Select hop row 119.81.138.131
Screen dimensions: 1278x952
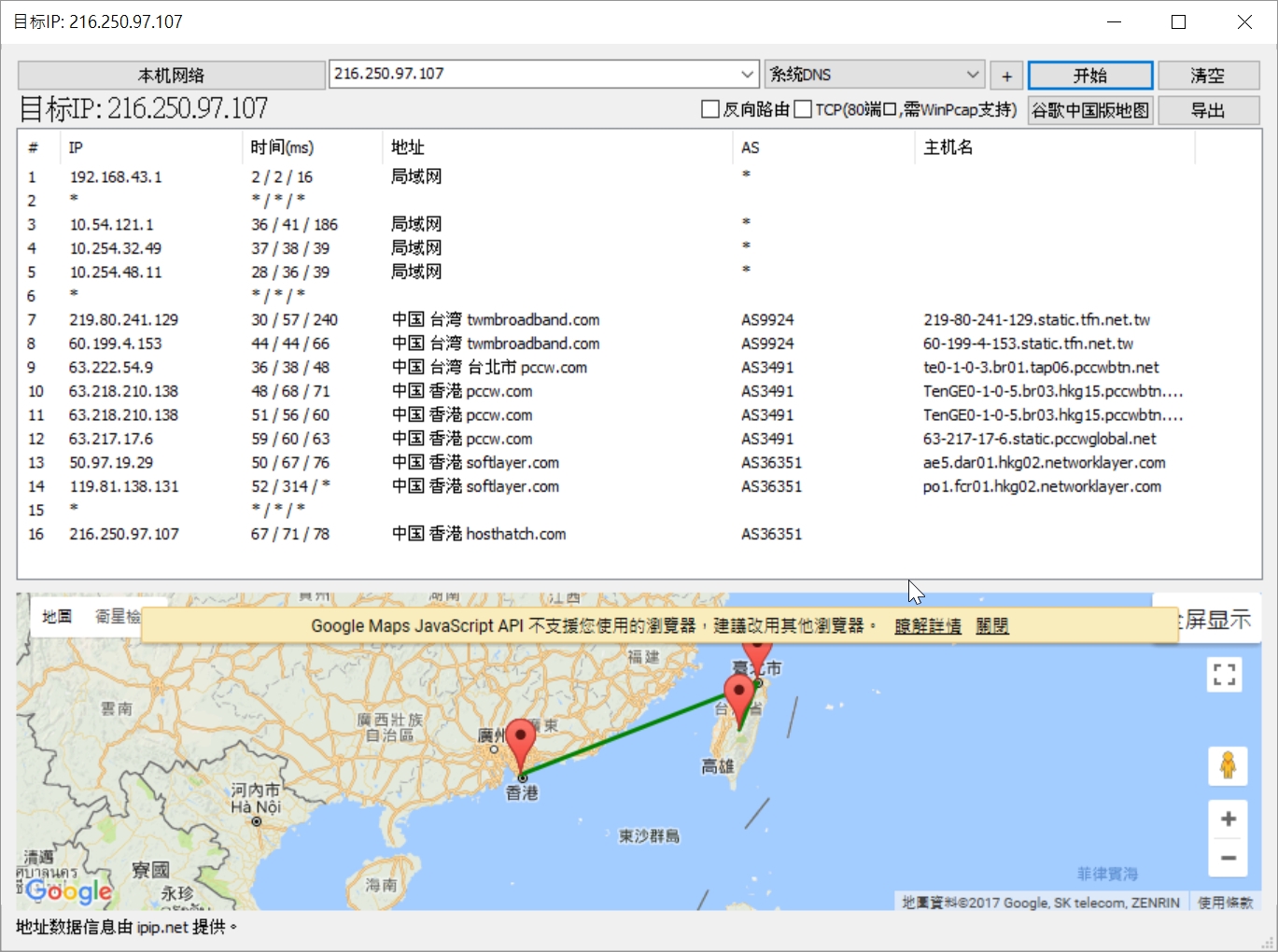(x=639, y=486)
